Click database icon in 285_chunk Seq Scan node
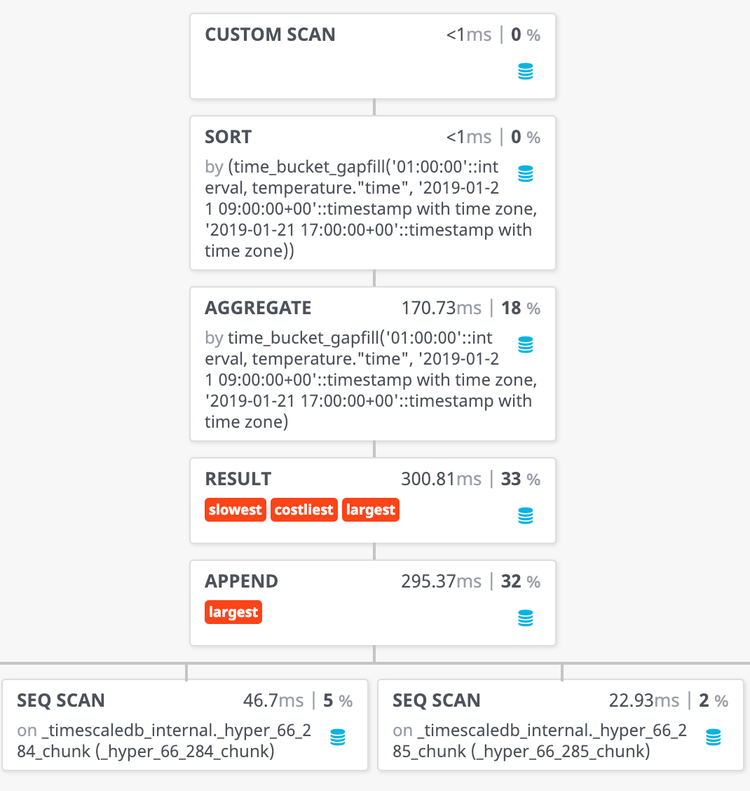The image size is (750, 791). (713, 737)
